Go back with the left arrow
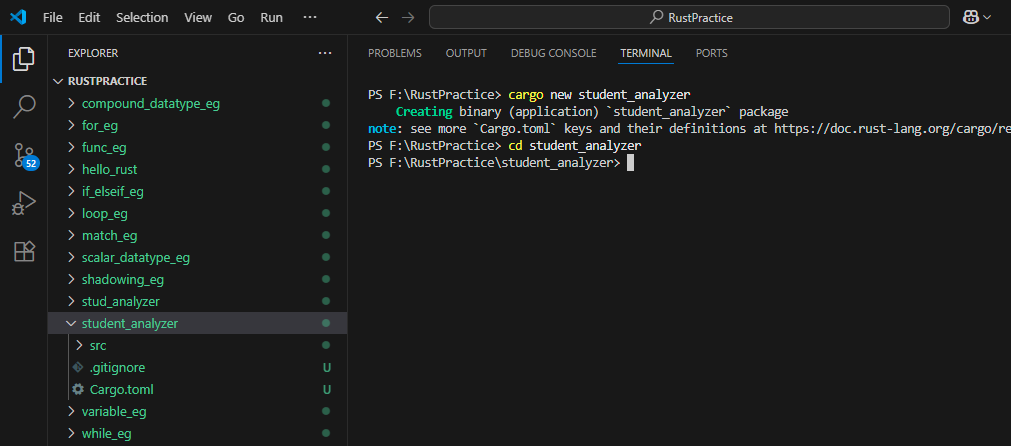The image size is (1011, 446). (382, 17)
